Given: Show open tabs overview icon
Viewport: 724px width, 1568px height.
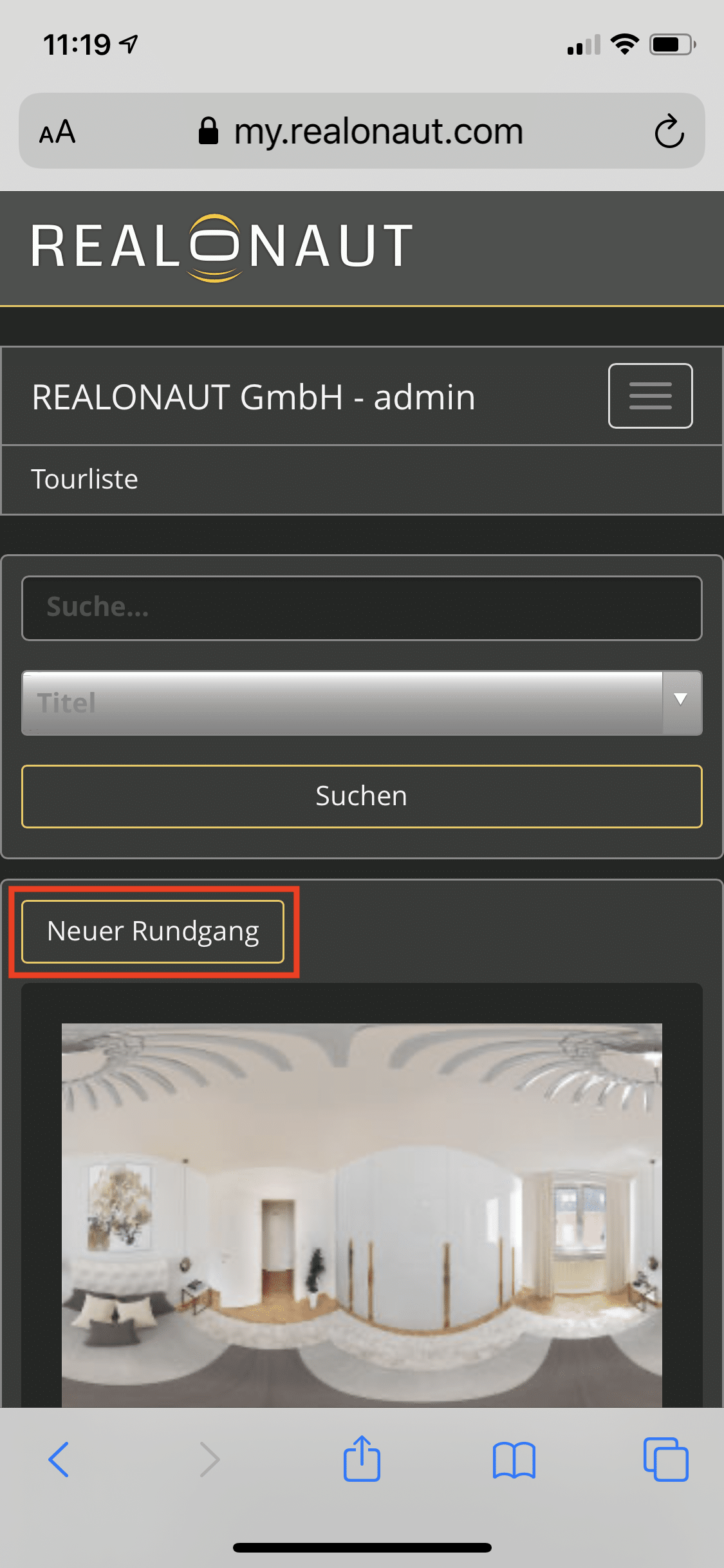Looking at the screenshot, I should [x=665, y=1459].
